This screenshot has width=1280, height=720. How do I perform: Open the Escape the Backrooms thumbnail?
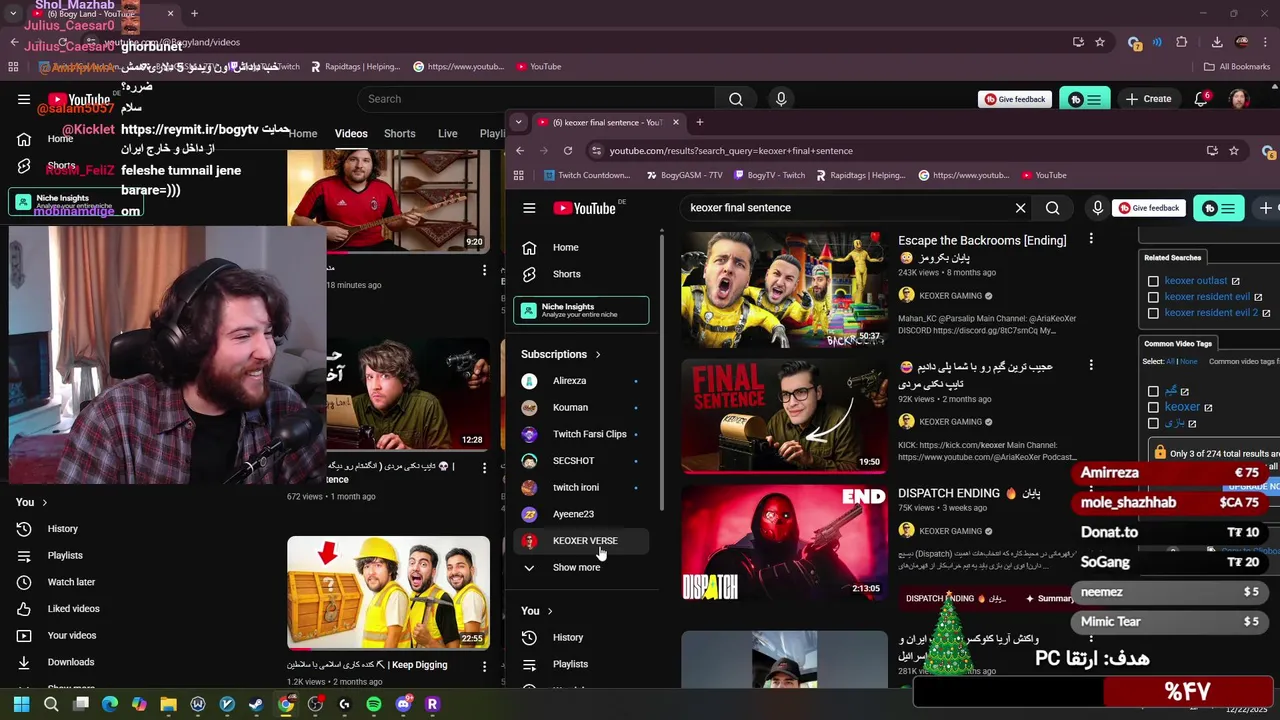coord(784,290)
